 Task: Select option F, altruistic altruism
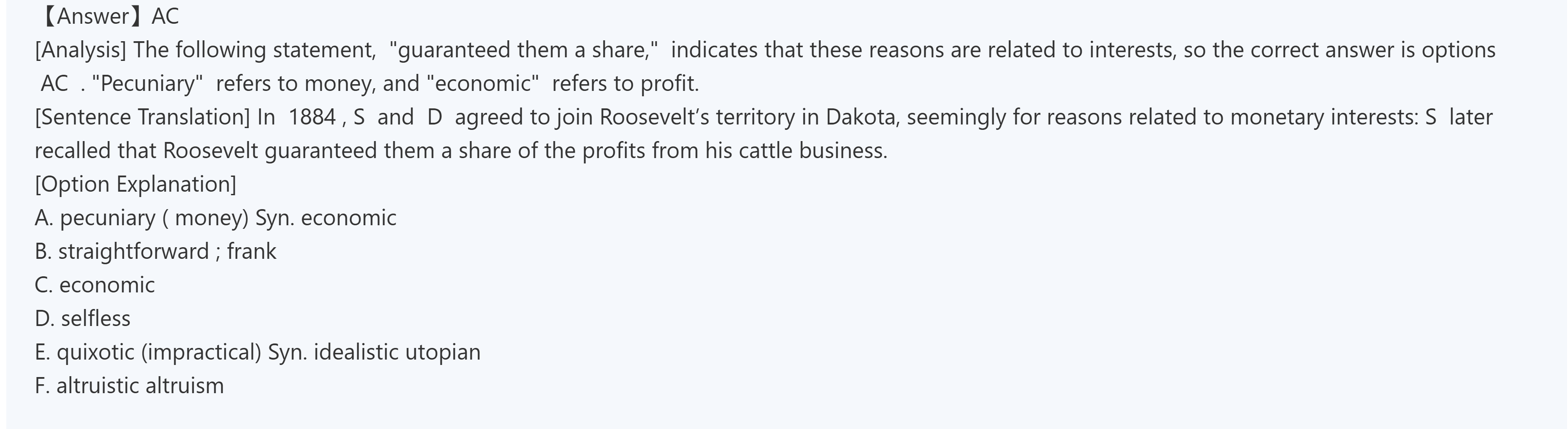point(129,385)
